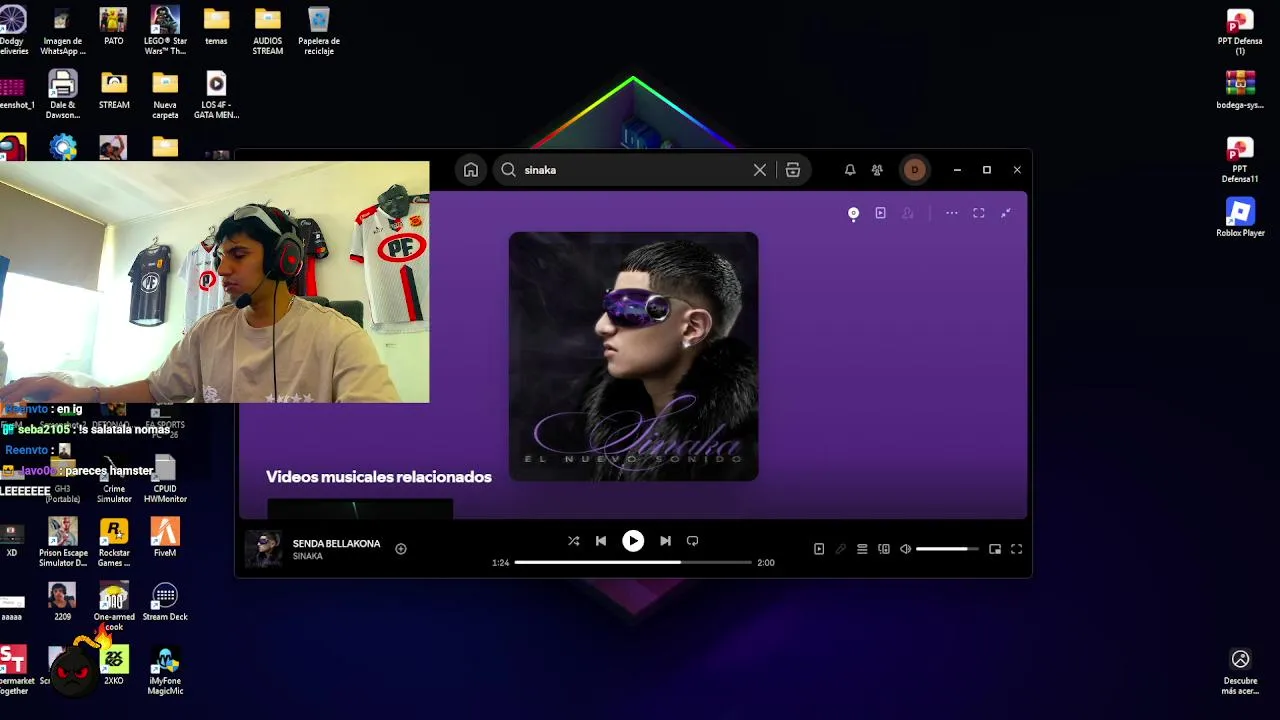Screen dimensions: 1280x720
Task: Open the 'STREAM' desktop folder
Action: click(x=114, y=92)
